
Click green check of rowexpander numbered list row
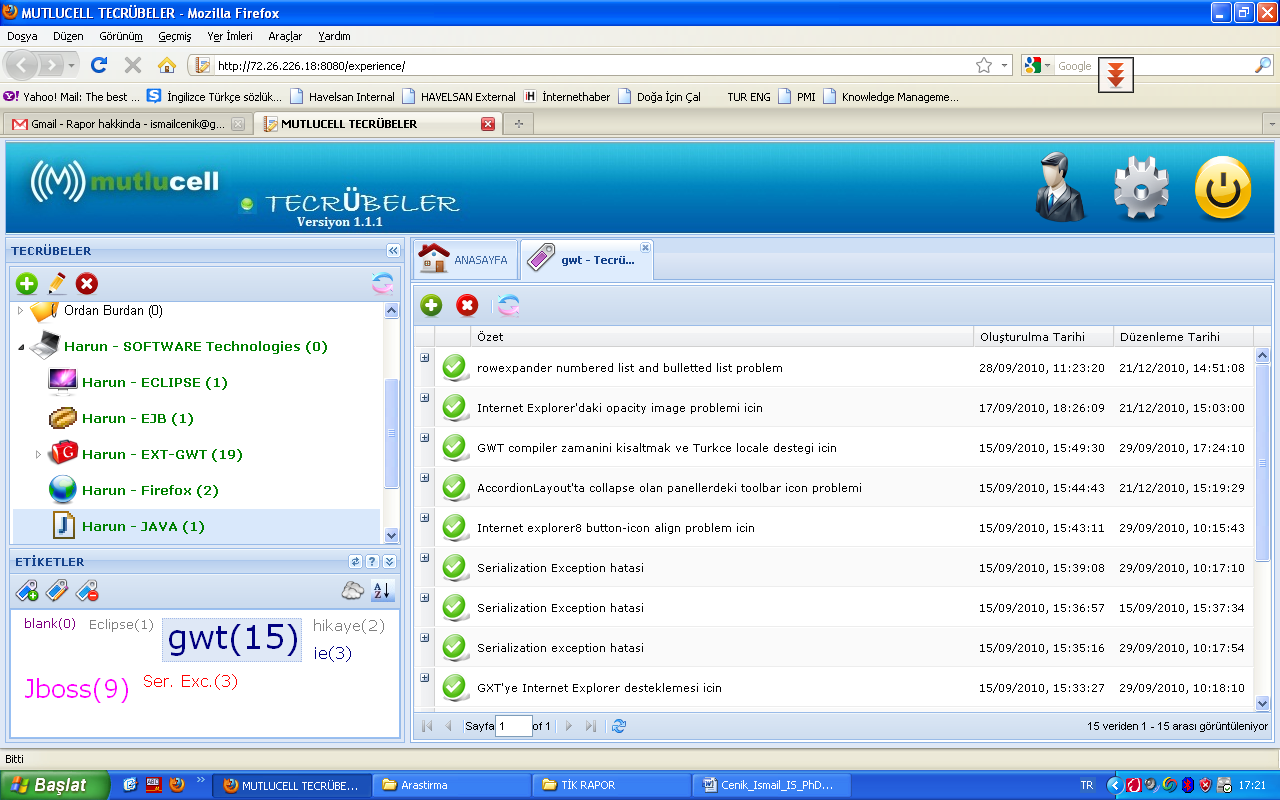pos(455,367)
